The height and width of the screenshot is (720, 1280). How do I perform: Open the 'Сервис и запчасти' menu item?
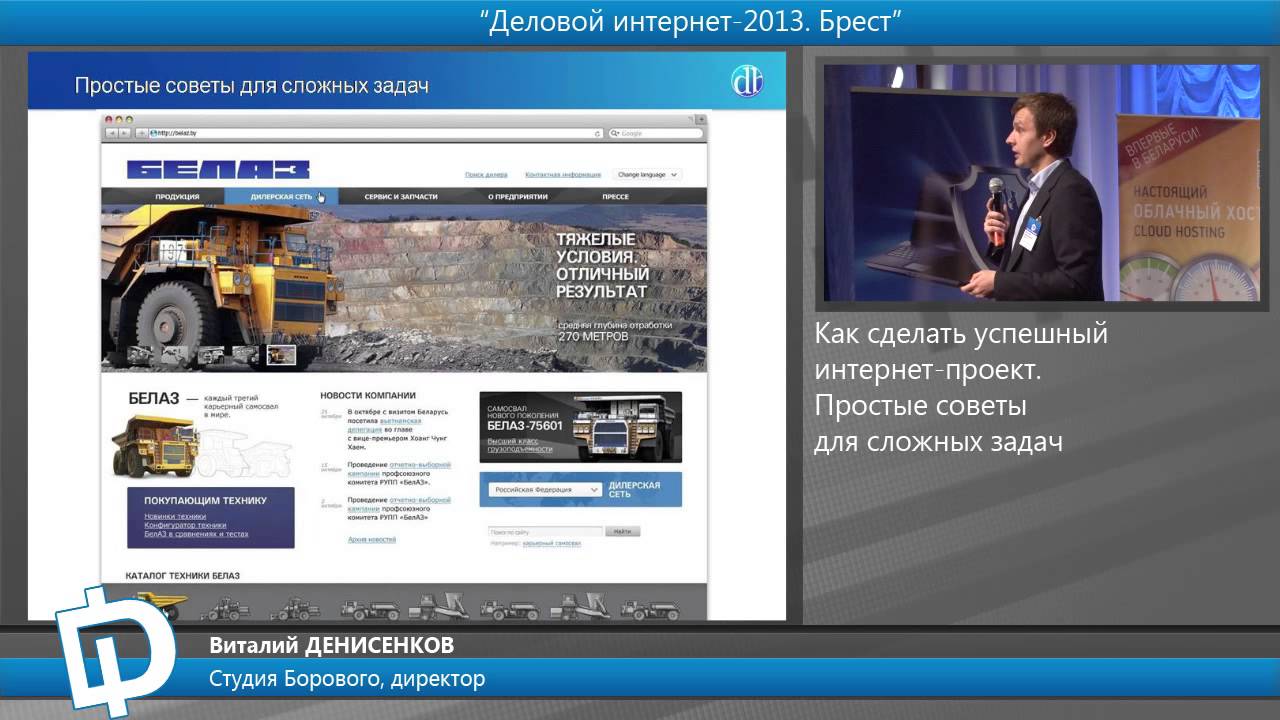point(401,197)
